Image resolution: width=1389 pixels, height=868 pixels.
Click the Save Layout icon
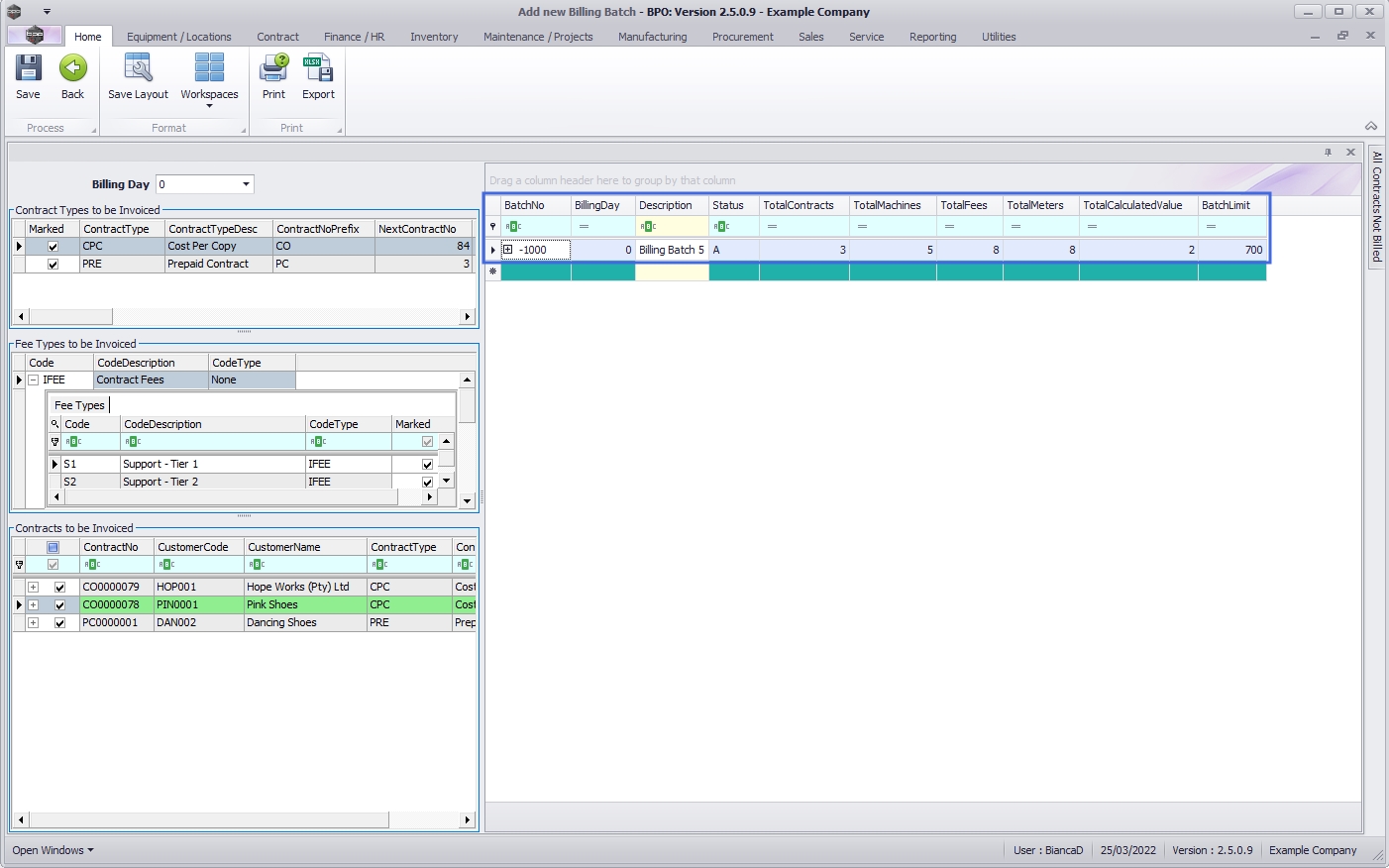click(x=138, y=69)
